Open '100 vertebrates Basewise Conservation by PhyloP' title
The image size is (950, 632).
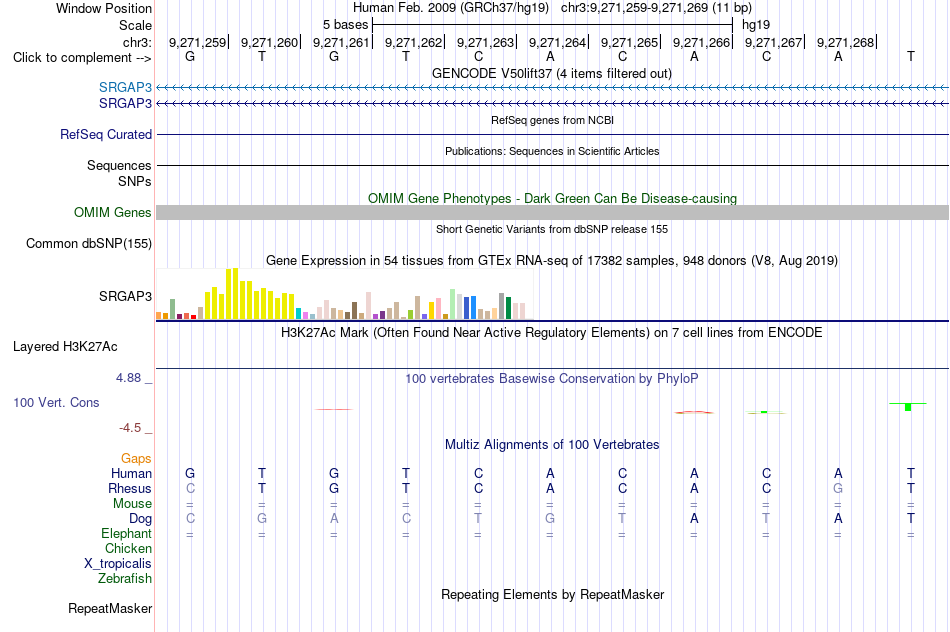coord(552,379)
